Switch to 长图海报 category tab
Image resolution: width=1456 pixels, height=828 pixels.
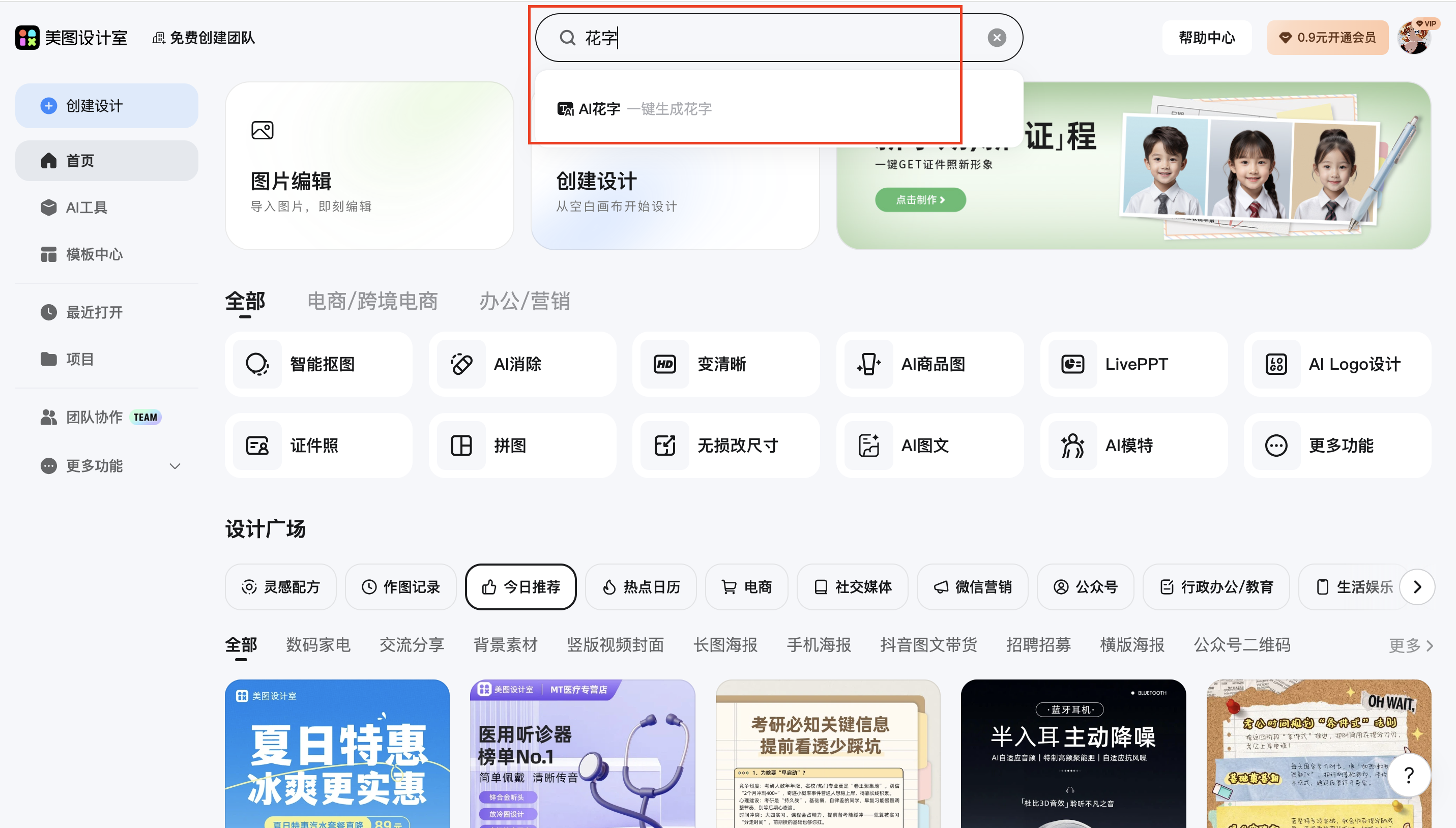(x=725, y=645)
